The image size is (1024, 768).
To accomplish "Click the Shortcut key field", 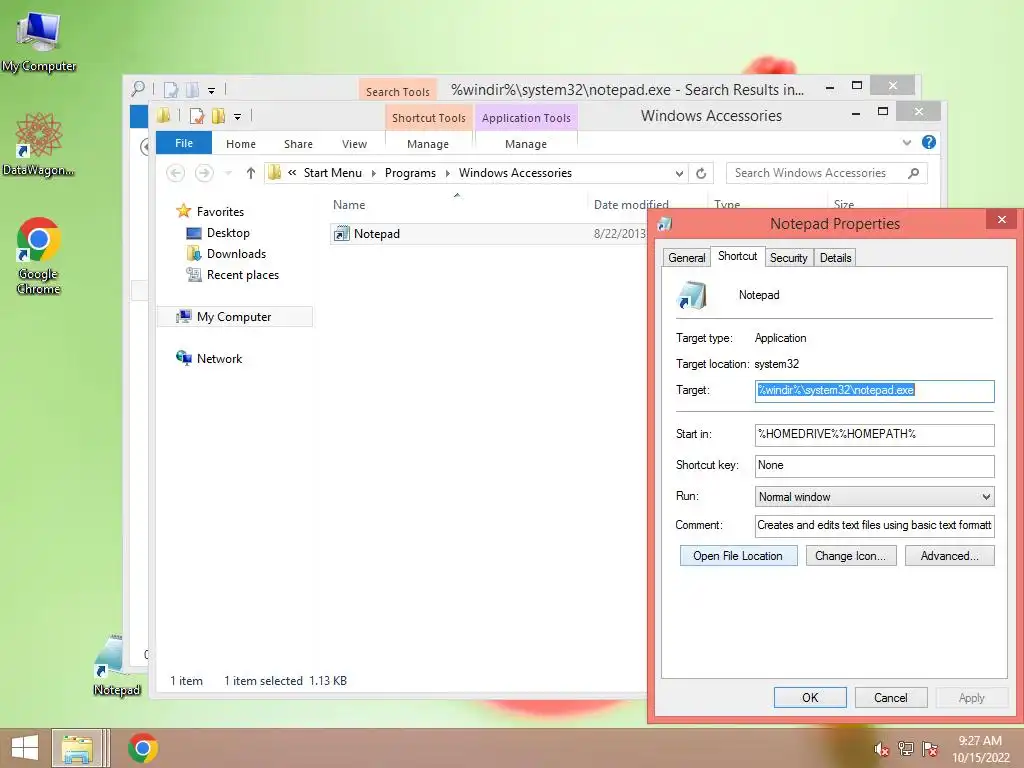I will (x=874, y=466).
